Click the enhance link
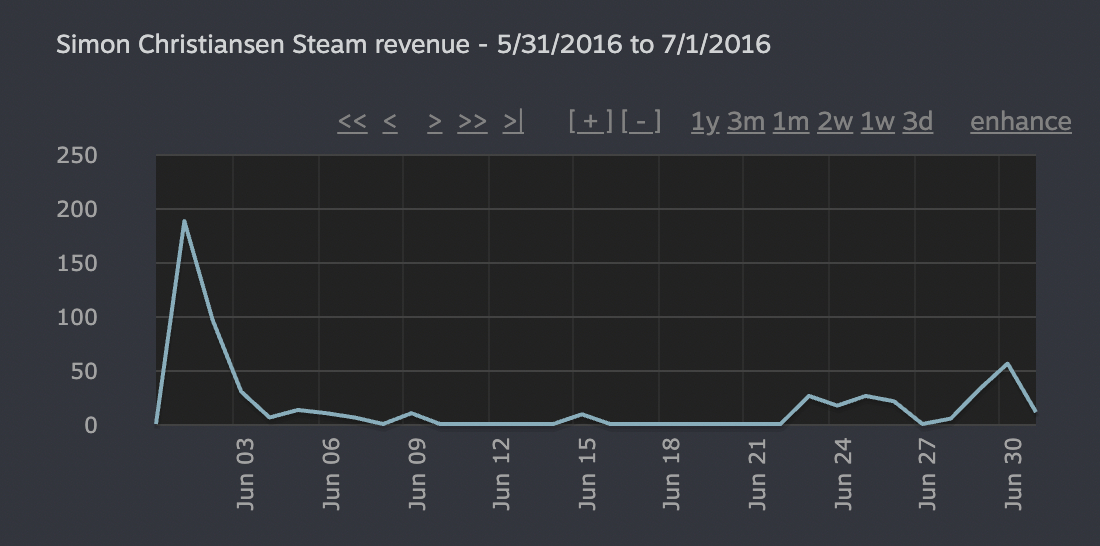This screenshot has width=1100, height=546. pos(1020,122)
